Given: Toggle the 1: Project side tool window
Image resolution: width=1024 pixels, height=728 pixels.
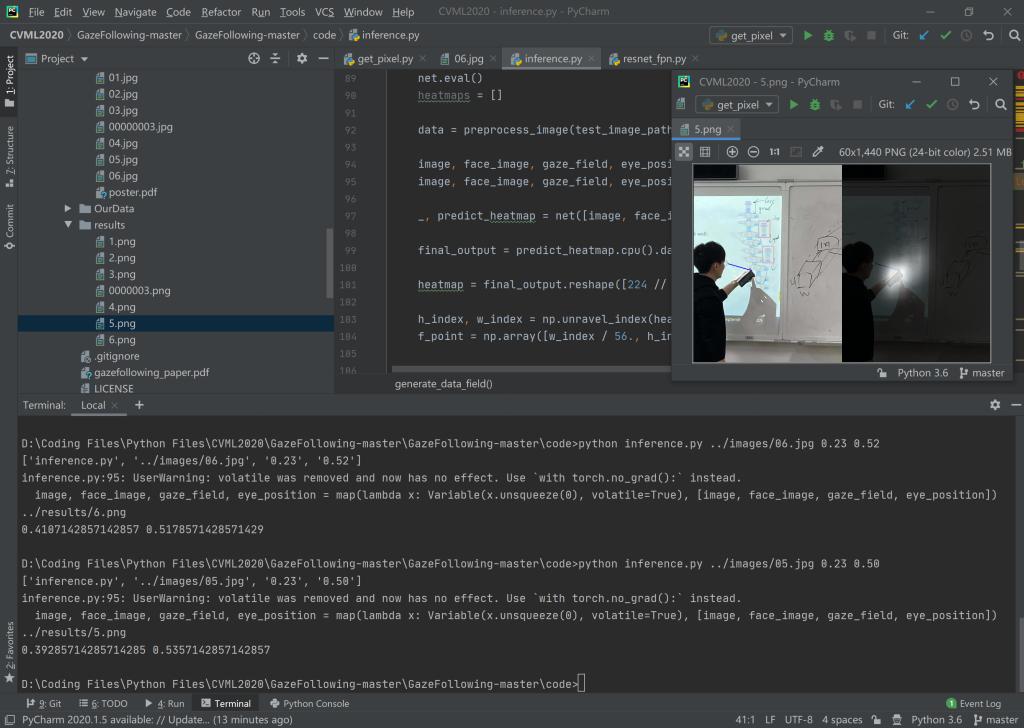Looking at the screenshot, I should pos(9,81).
